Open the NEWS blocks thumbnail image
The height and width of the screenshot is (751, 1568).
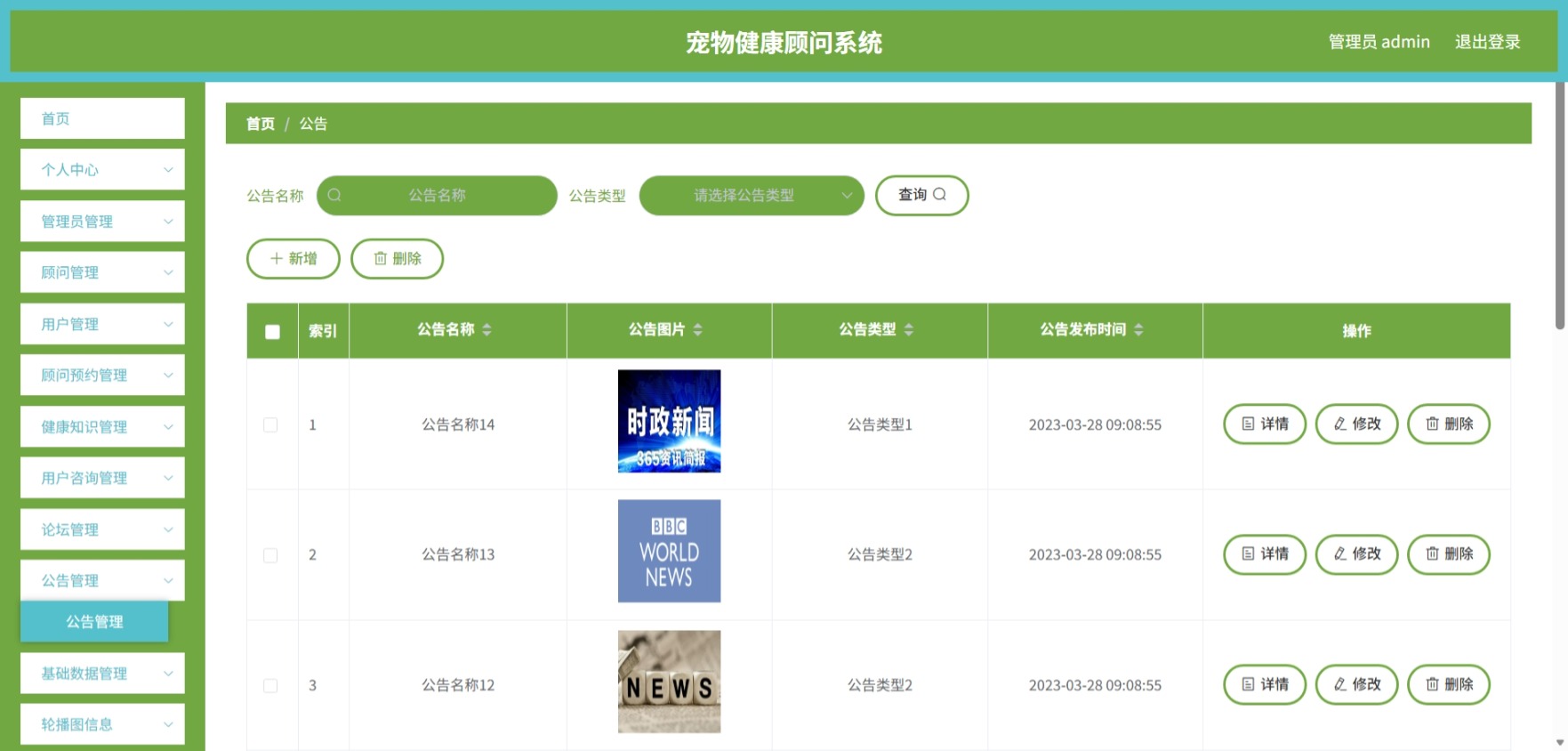click(x=669, y=682)
